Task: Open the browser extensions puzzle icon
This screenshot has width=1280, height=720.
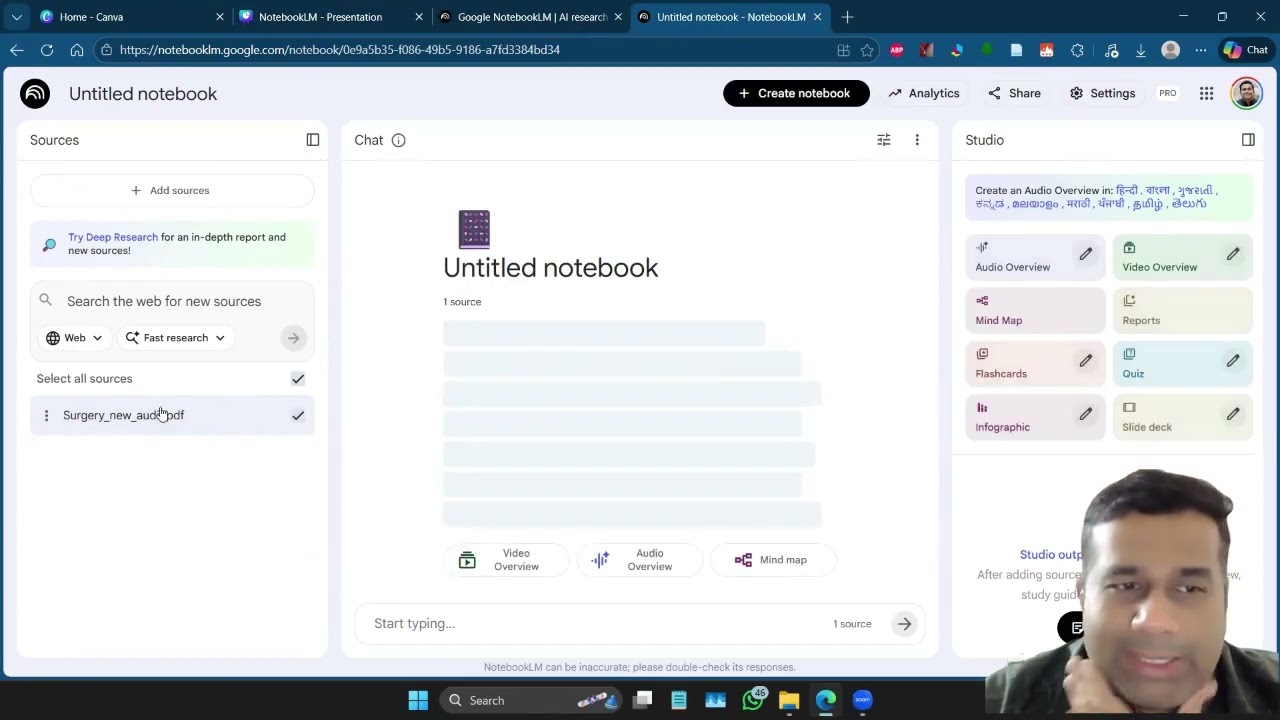Action: 1077,50
